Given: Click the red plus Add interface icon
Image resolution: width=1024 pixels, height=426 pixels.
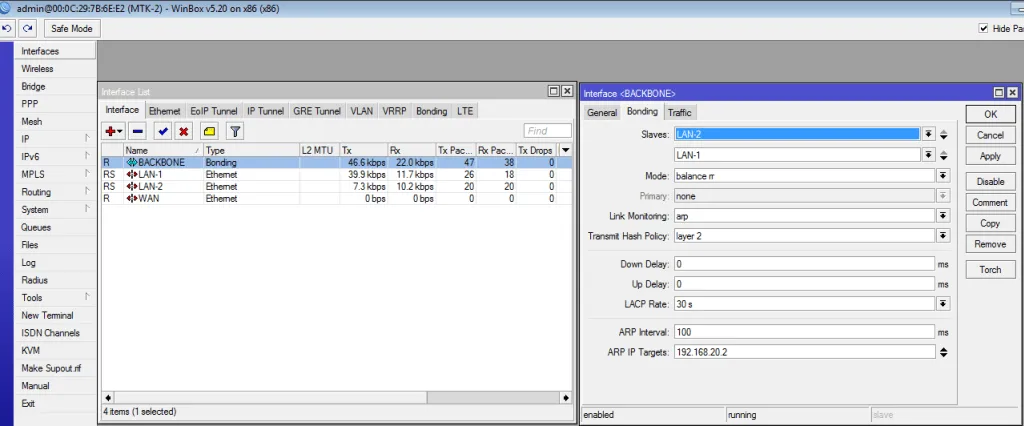Looking at the screenshot, I should (113, 131).
